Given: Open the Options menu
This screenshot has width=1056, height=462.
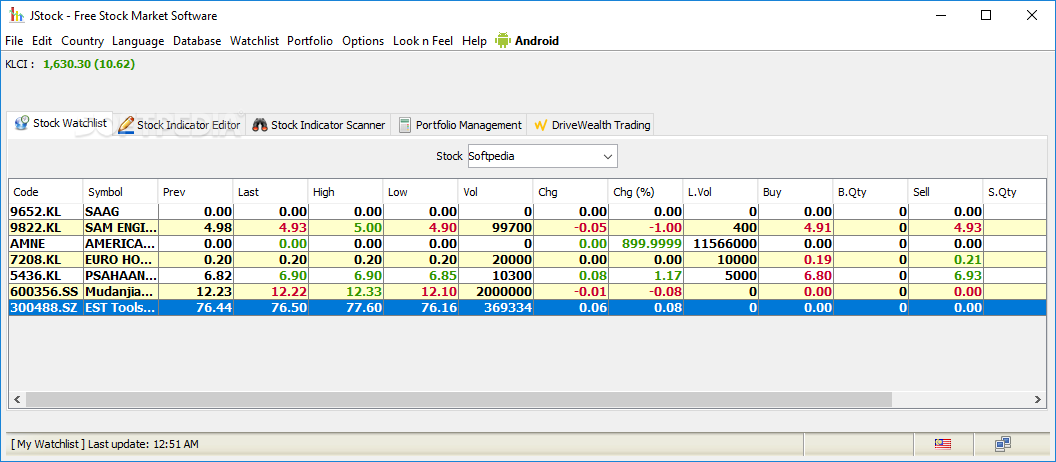Looking at the screenshot, I should click(363, 41).
